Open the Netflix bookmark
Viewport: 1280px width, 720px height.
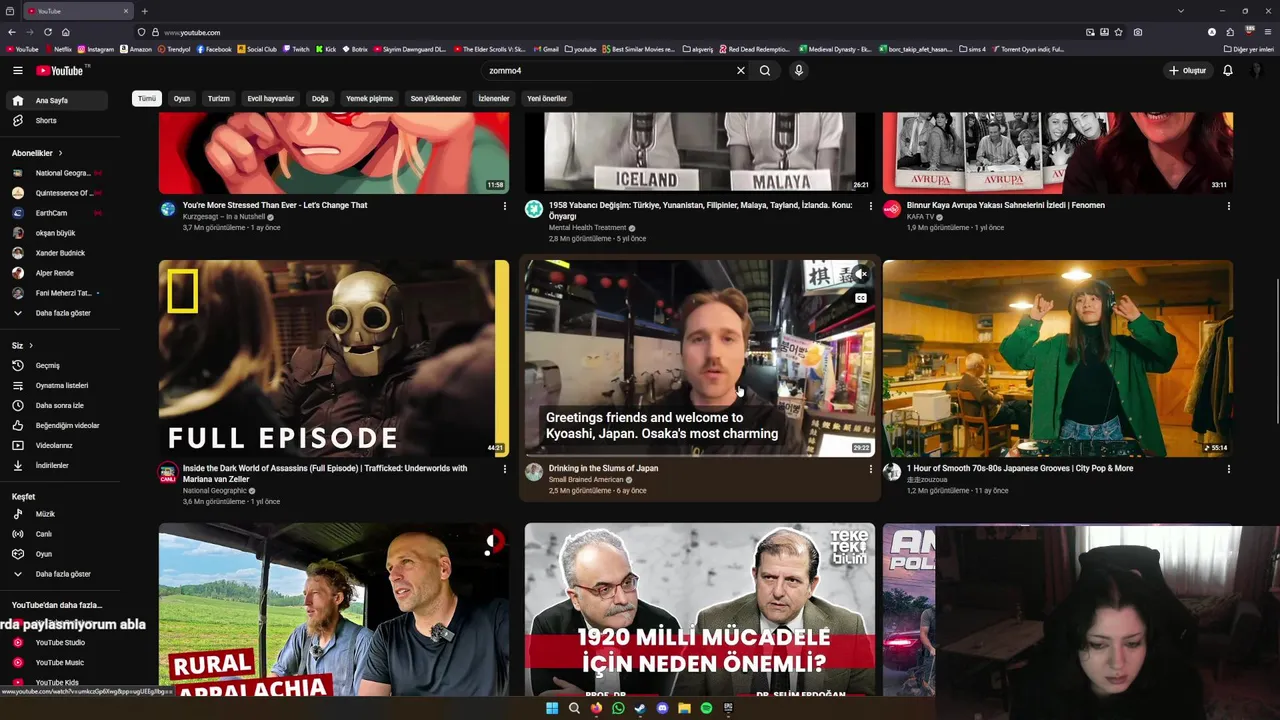click(58, 49)
